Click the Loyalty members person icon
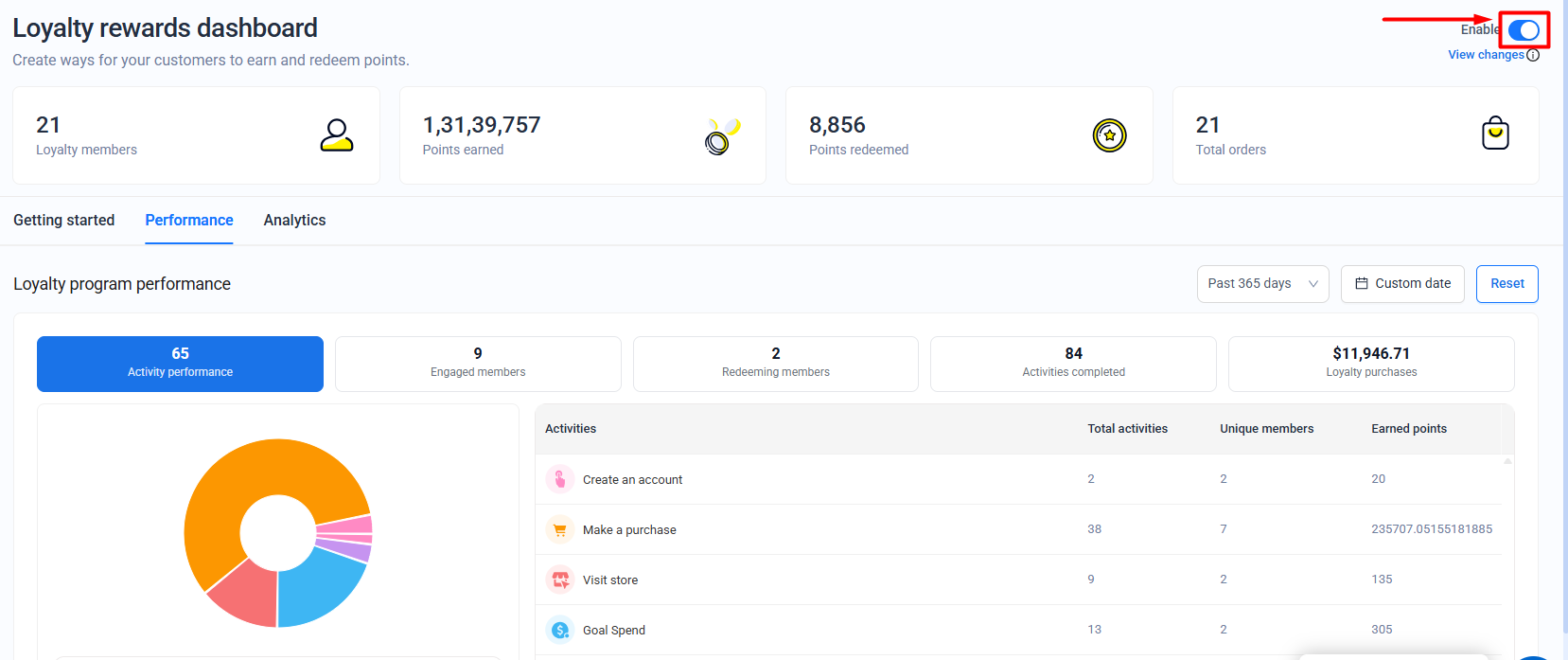This screenshot has height=660, width=1568. coord(336,135)
